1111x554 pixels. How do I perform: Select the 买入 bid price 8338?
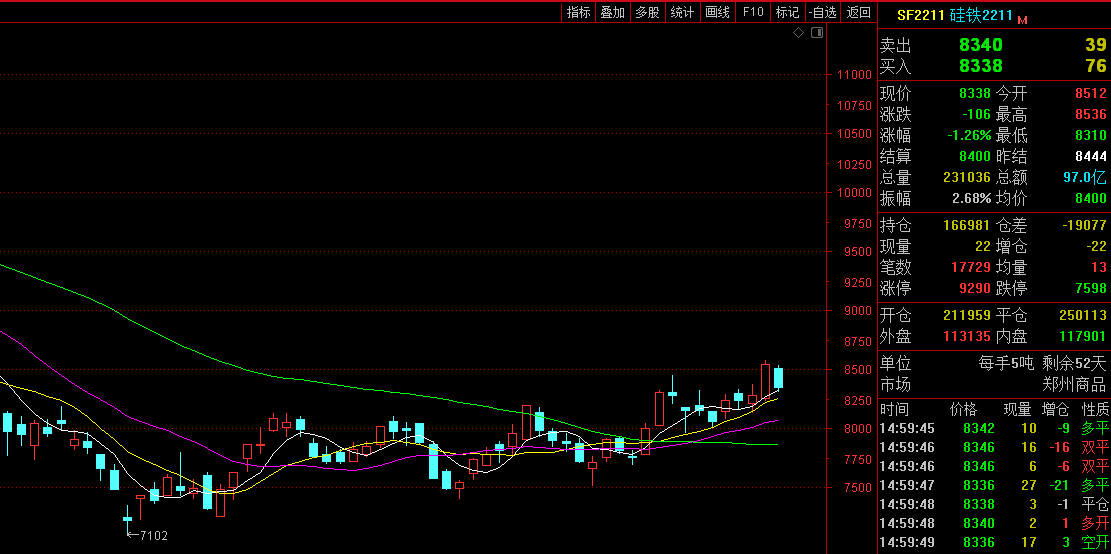tap(979, 66)
